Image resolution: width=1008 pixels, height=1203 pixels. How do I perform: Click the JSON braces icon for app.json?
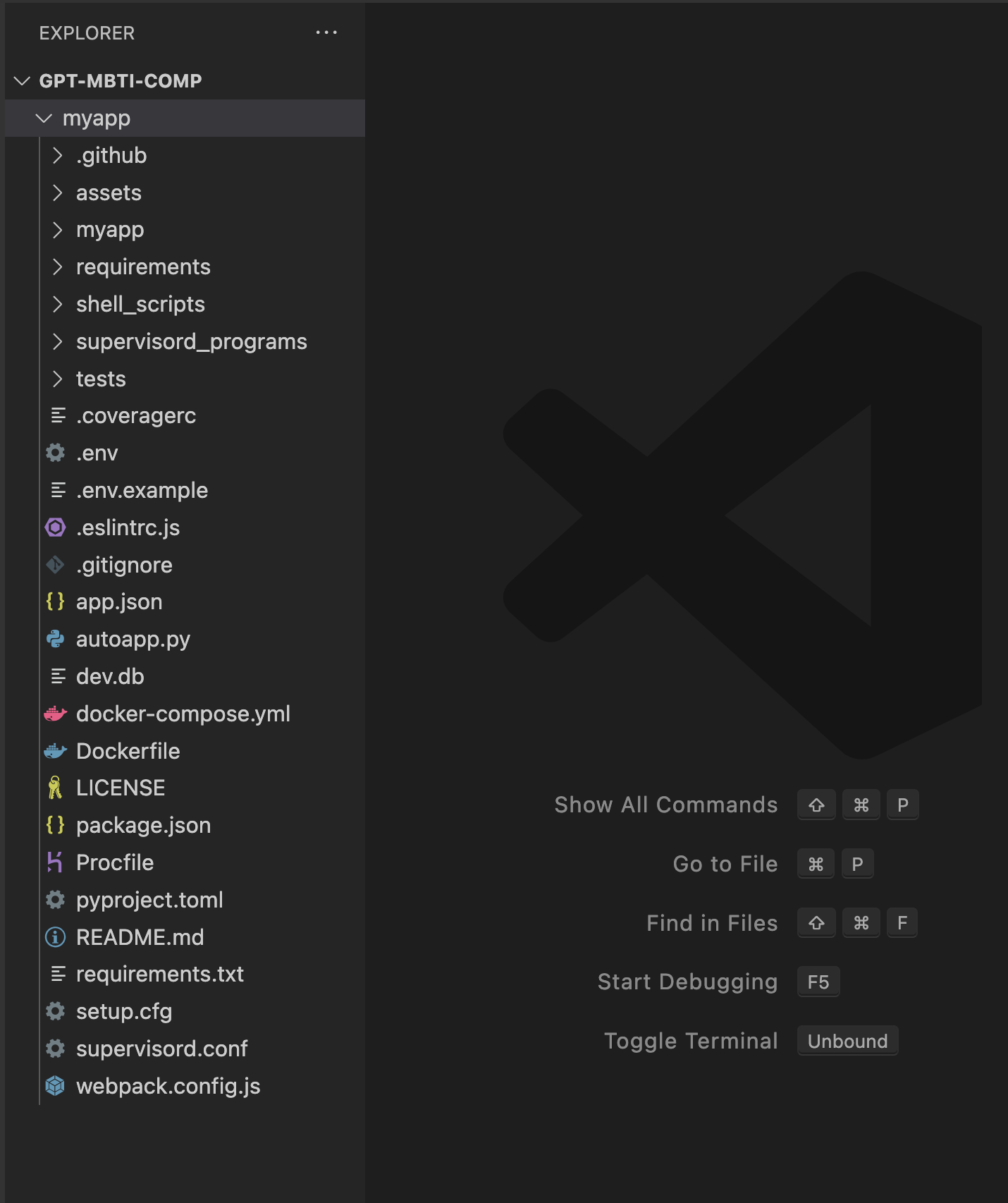[x=56, y=601]
